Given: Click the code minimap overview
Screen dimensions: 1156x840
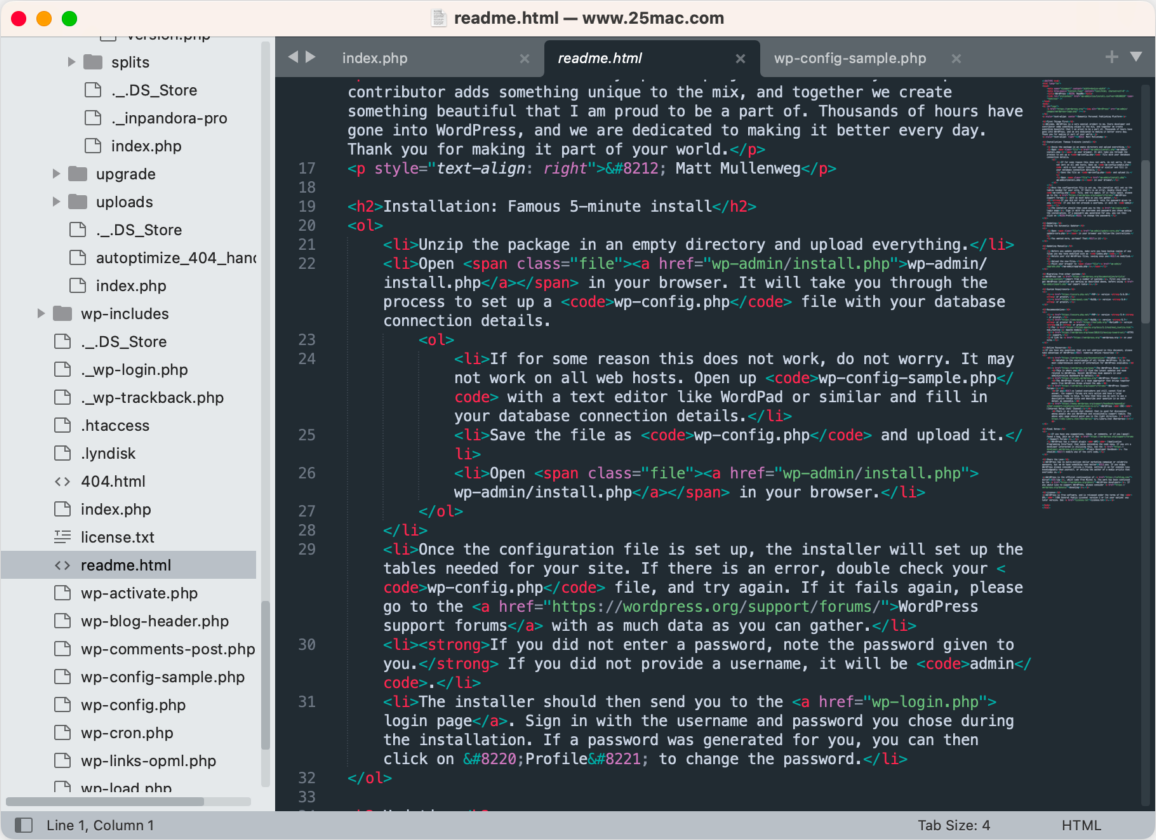Looking at the screenshot, I should (1086, 293).
